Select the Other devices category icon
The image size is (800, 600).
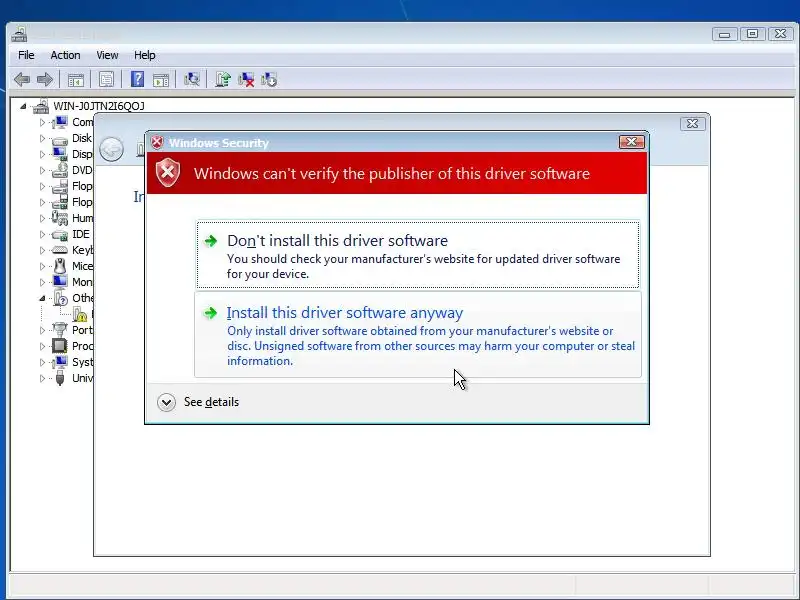[x=61, y=298]
